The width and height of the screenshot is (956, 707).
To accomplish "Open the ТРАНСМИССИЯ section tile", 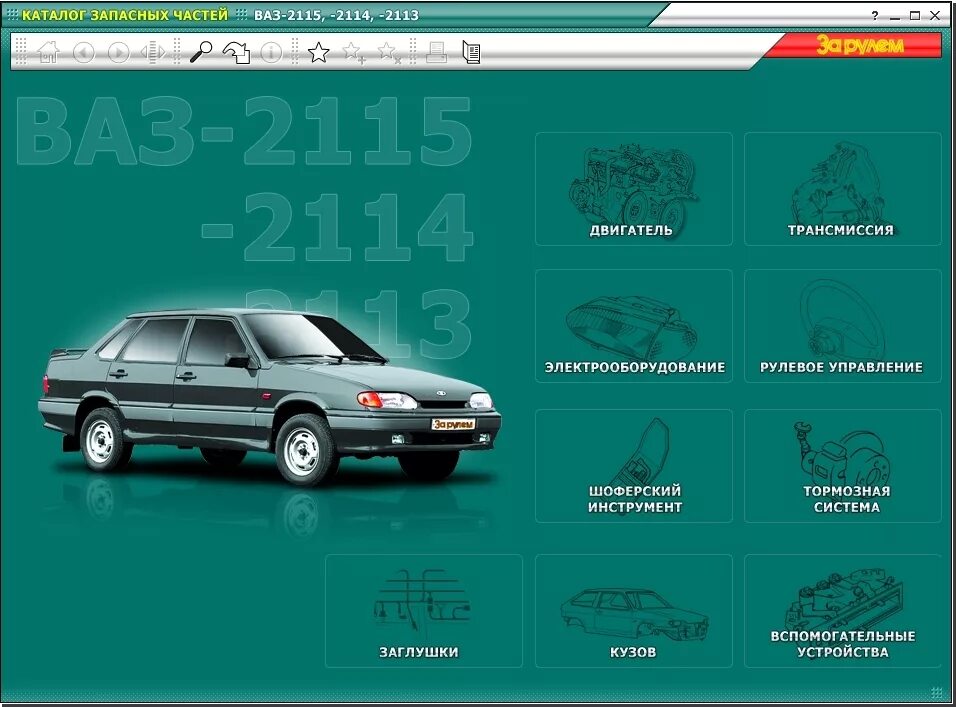I will [843, 189].
